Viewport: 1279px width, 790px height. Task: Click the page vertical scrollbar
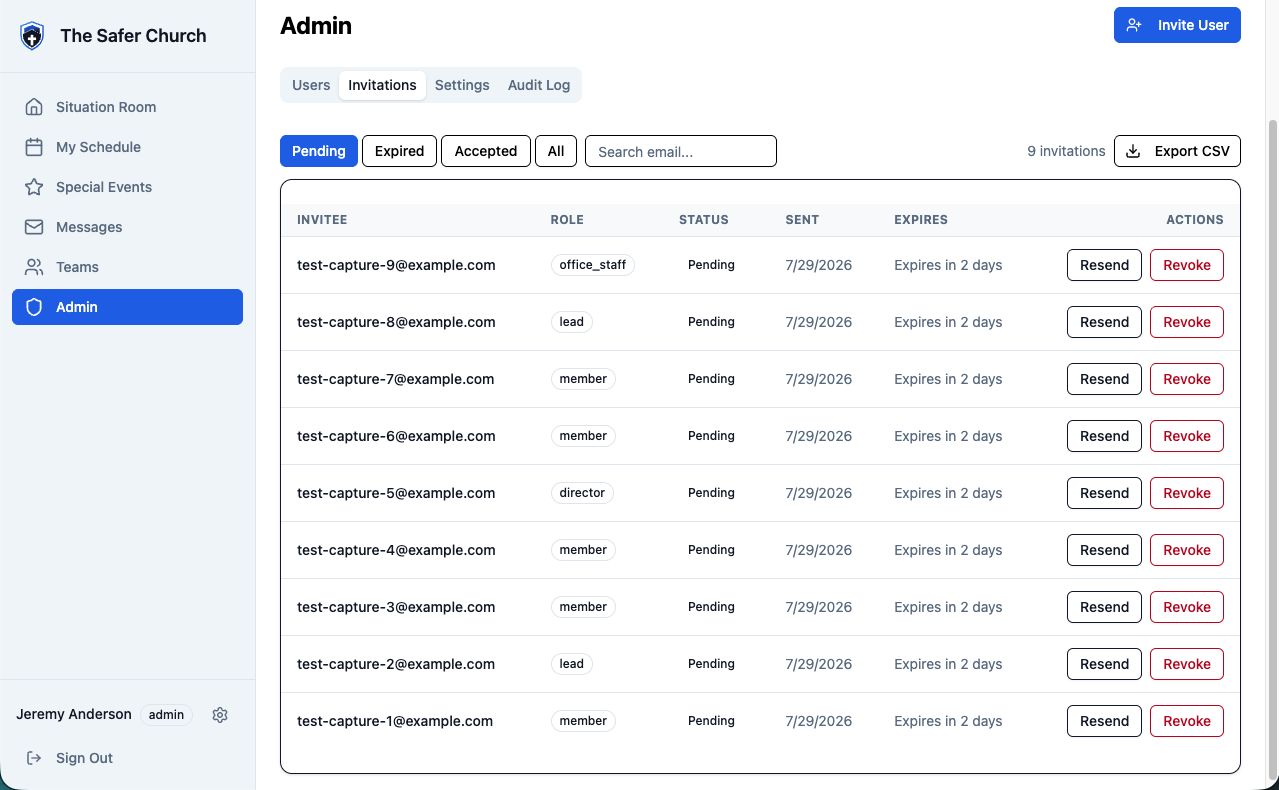coord(1272,450)
